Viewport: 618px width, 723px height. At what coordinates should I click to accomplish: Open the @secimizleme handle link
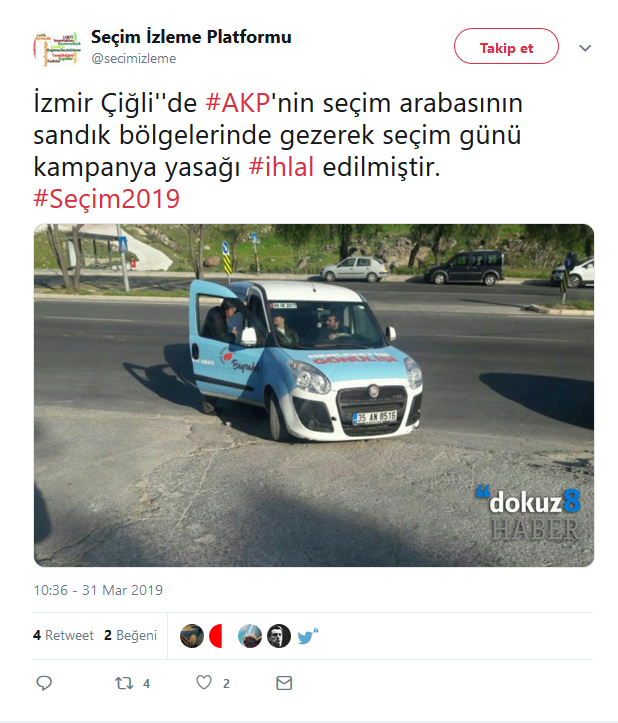[x=133, y=59]
